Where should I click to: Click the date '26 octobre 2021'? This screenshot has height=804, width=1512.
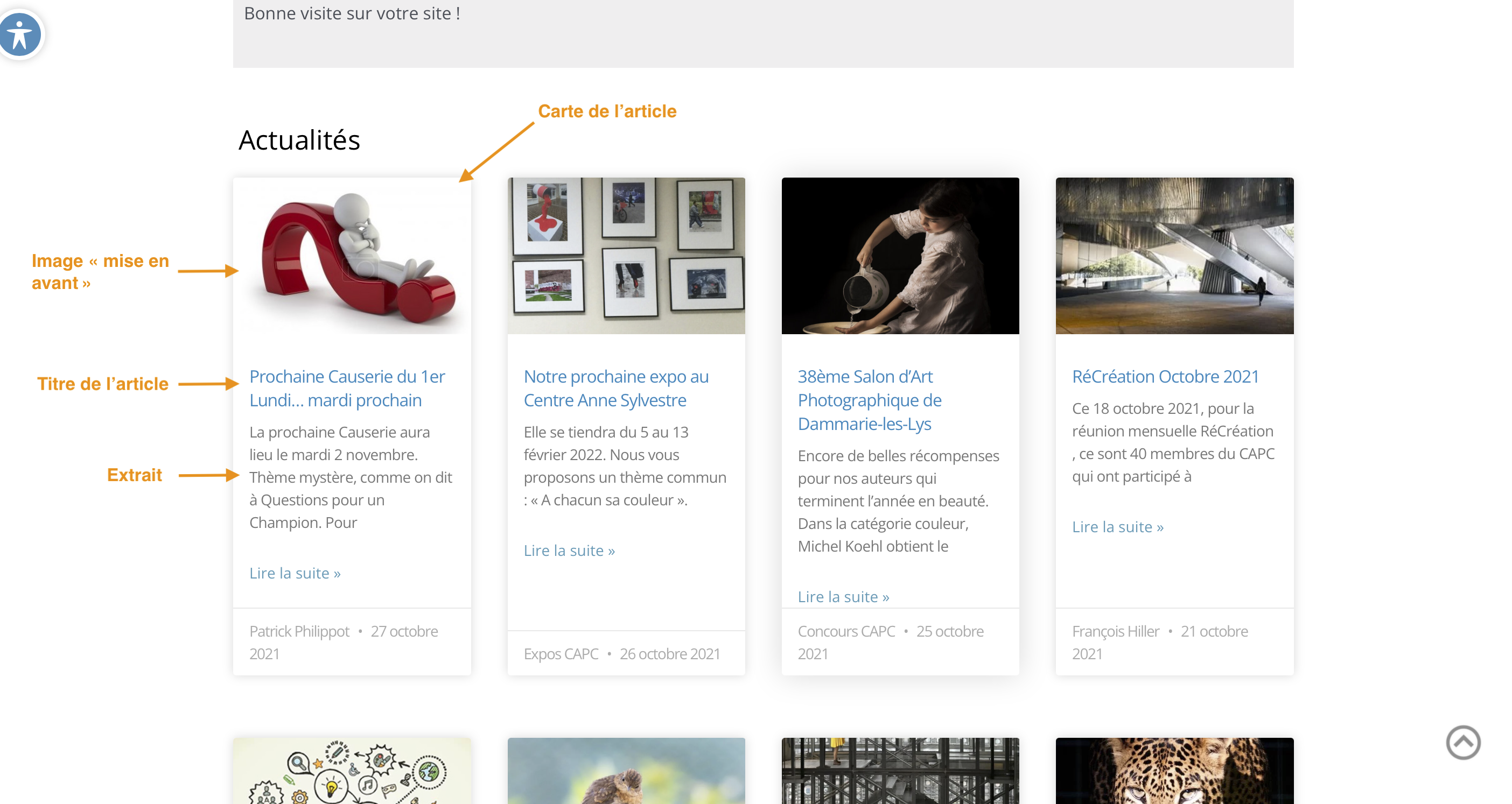point(669,654)
